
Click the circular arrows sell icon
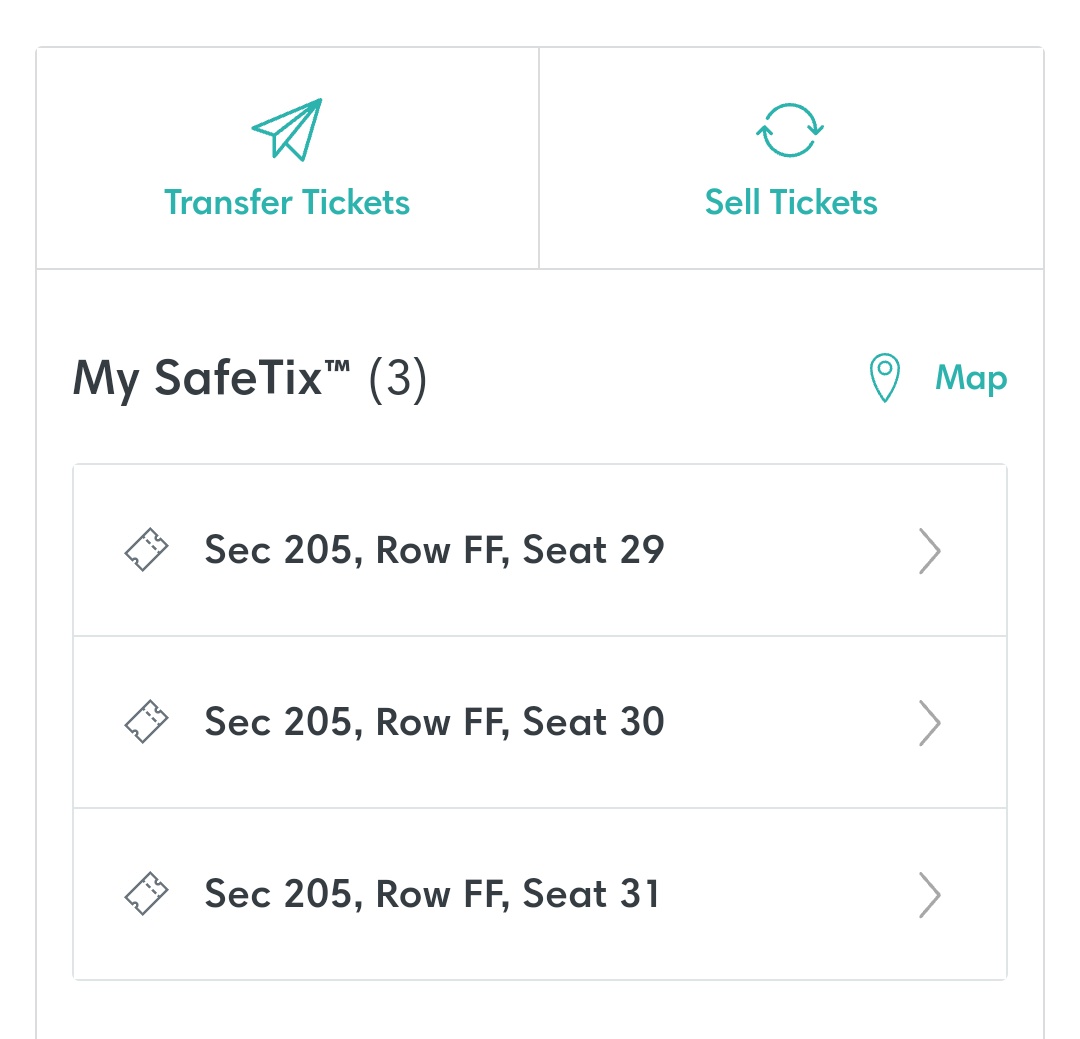[x=790, y=130]
